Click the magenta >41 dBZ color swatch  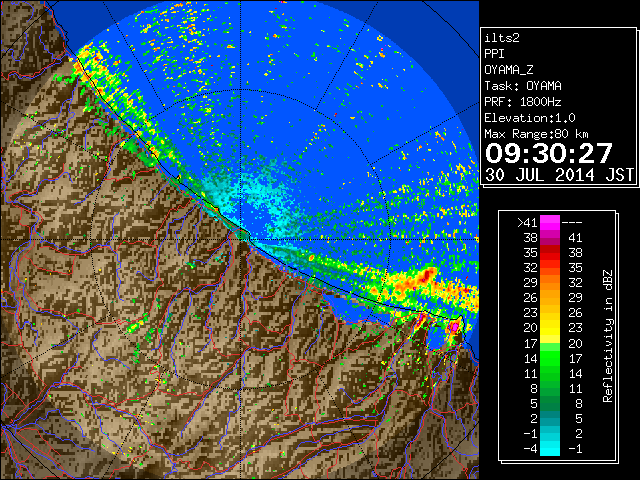click(x=550, y=222)
